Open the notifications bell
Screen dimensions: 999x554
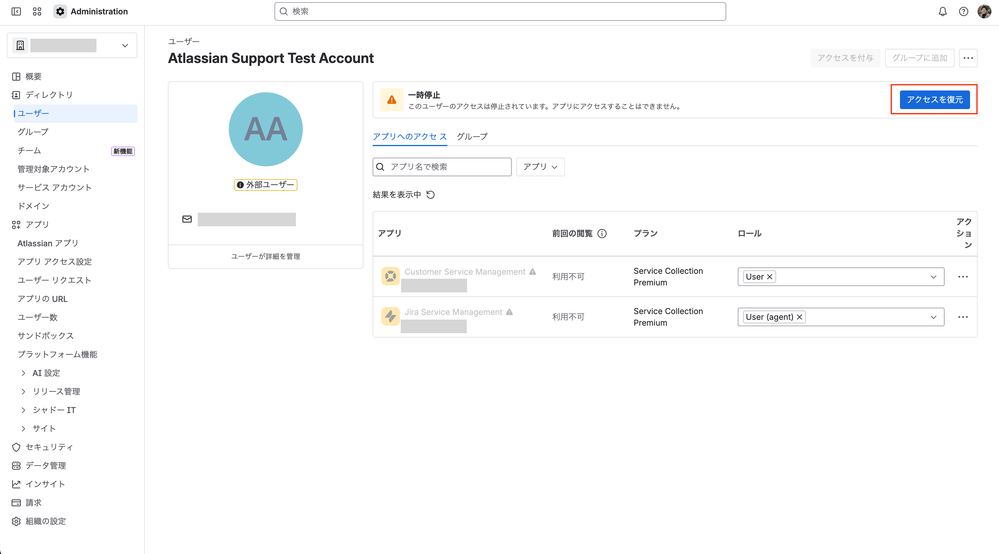coord(943,11)
